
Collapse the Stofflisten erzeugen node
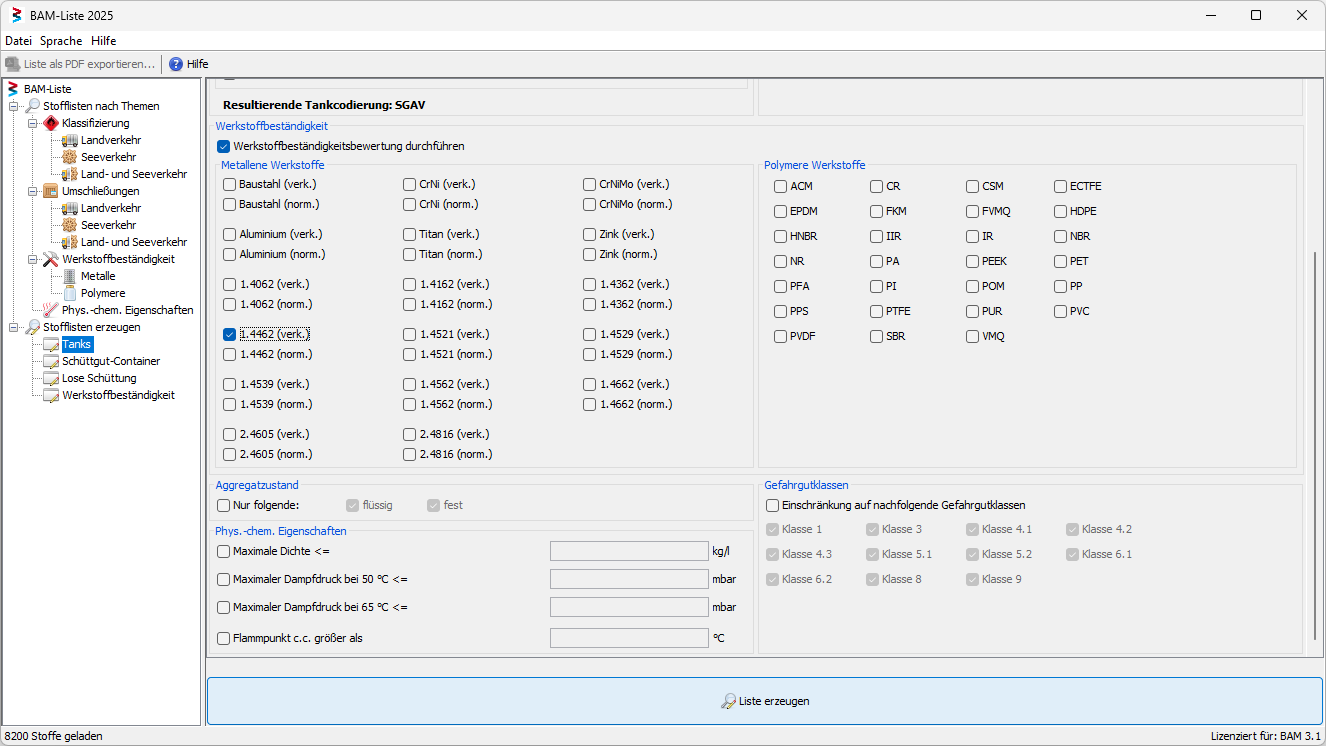[x=14, y=327]
